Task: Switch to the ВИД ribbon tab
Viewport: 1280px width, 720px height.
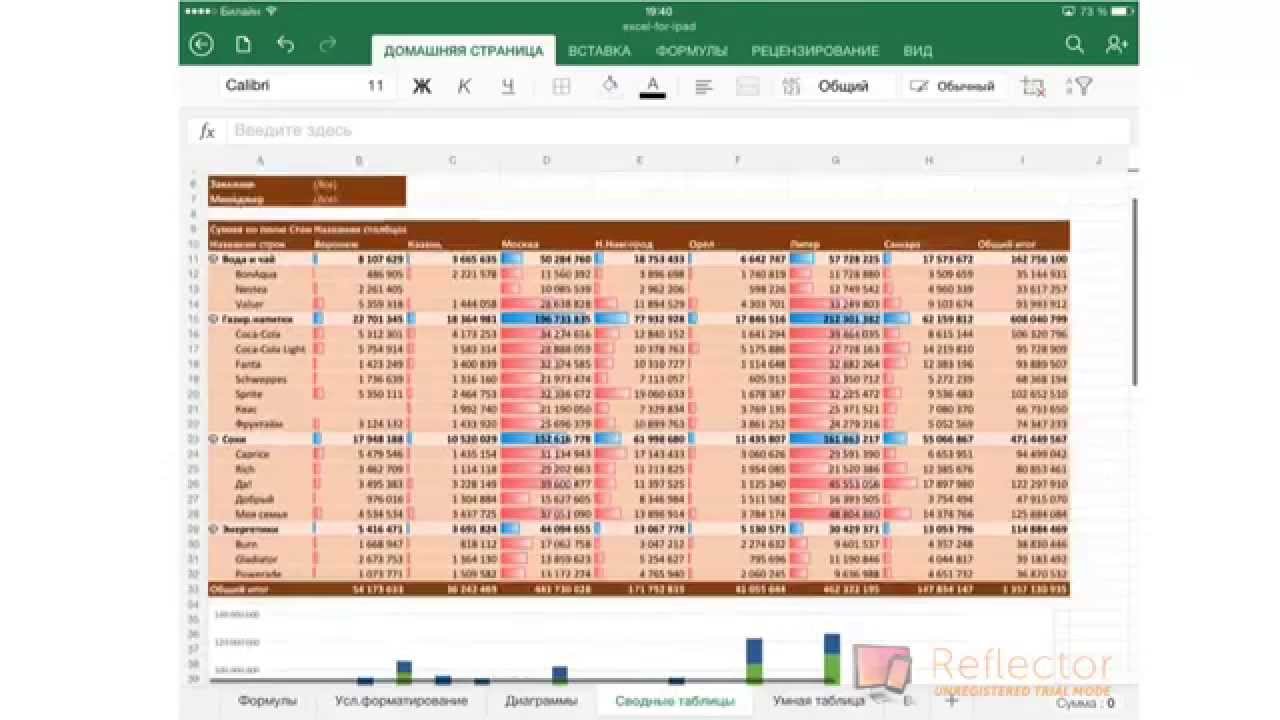Action: (x=918, y=50)
